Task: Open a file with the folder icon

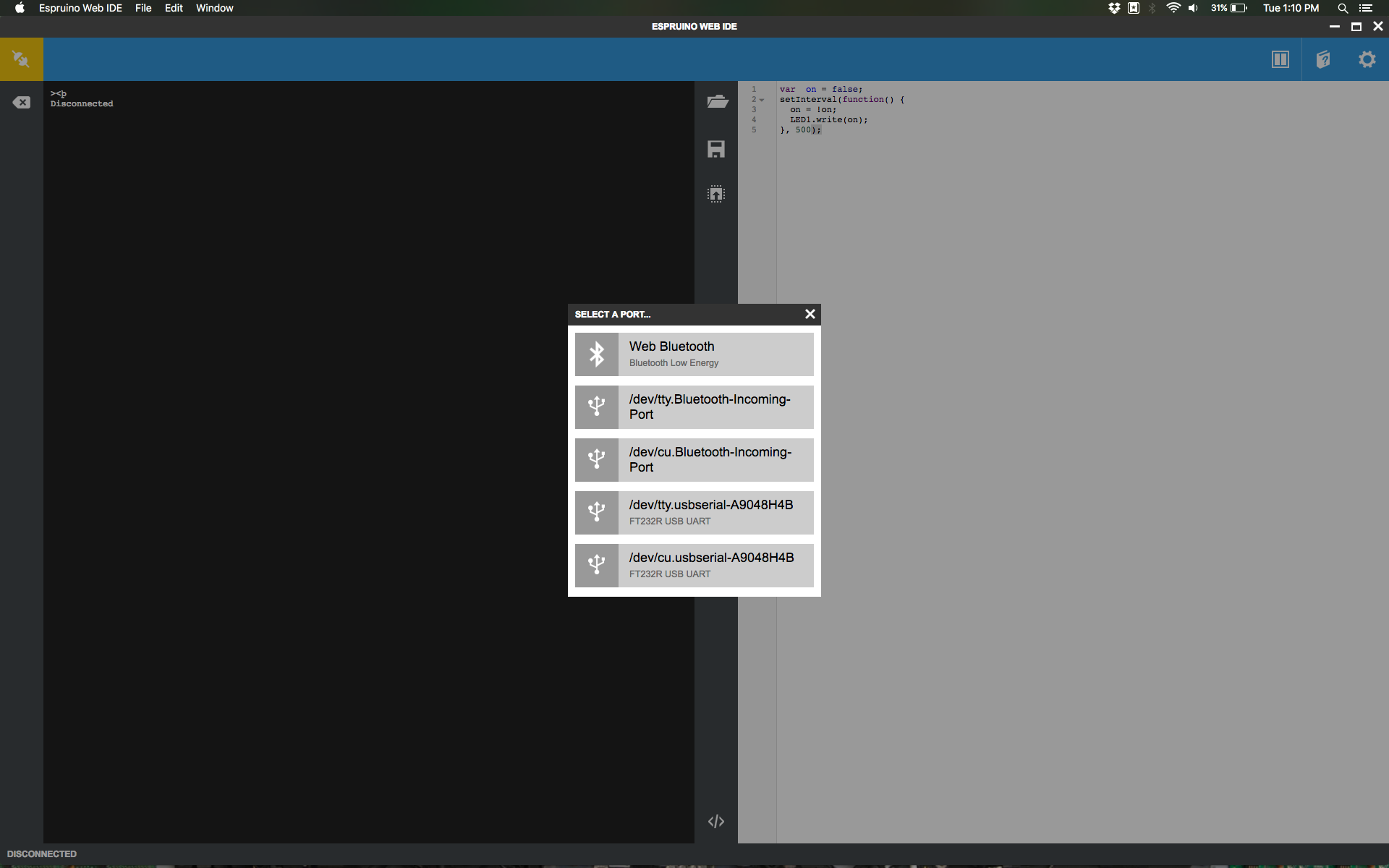Action: [717, 101]
